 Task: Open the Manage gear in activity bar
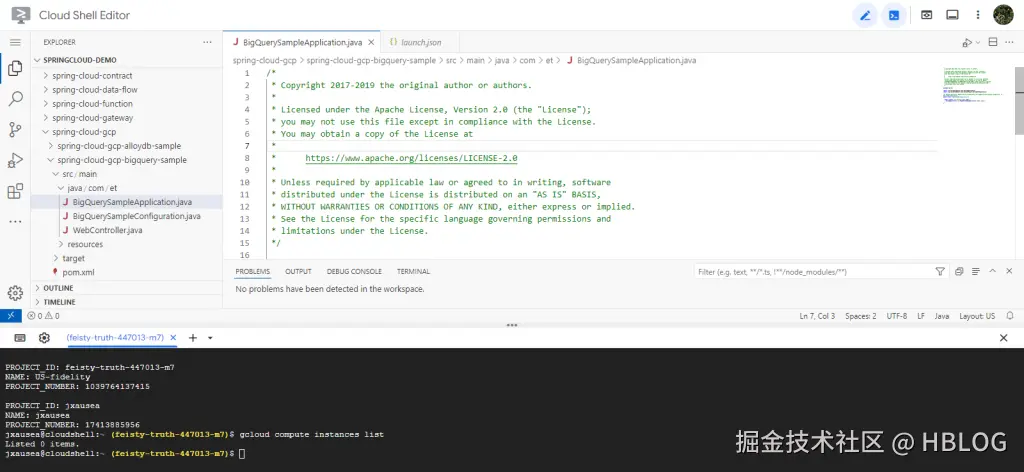pyautogui.click(x=15, y=293)
